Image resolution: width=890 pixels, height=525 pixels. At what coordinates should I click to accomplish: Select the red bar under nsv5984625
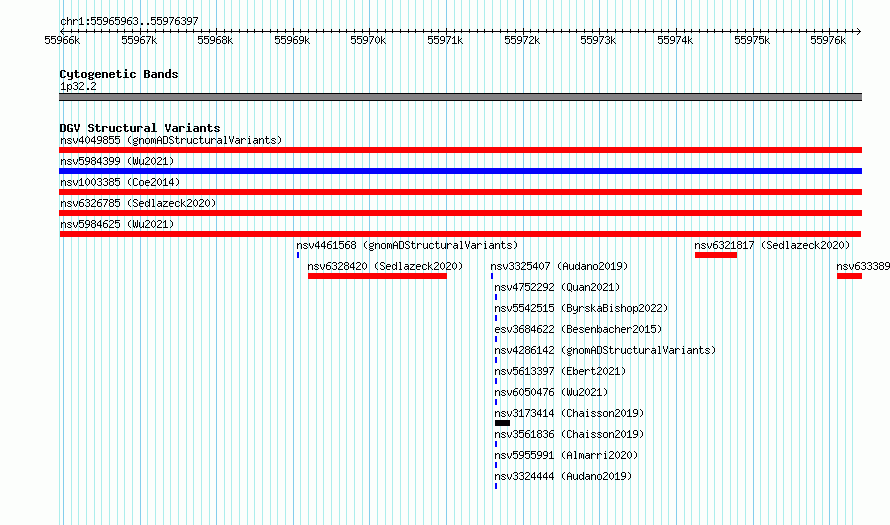460,234
